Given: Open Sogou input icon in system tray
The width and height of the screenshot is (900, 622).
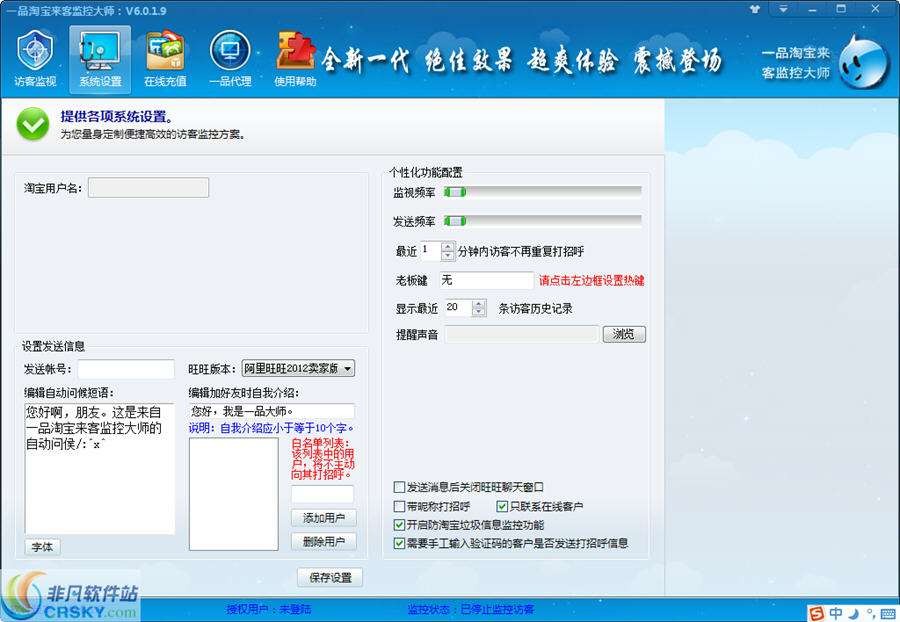Looking at the screenshot, I should tap(815, 610).
